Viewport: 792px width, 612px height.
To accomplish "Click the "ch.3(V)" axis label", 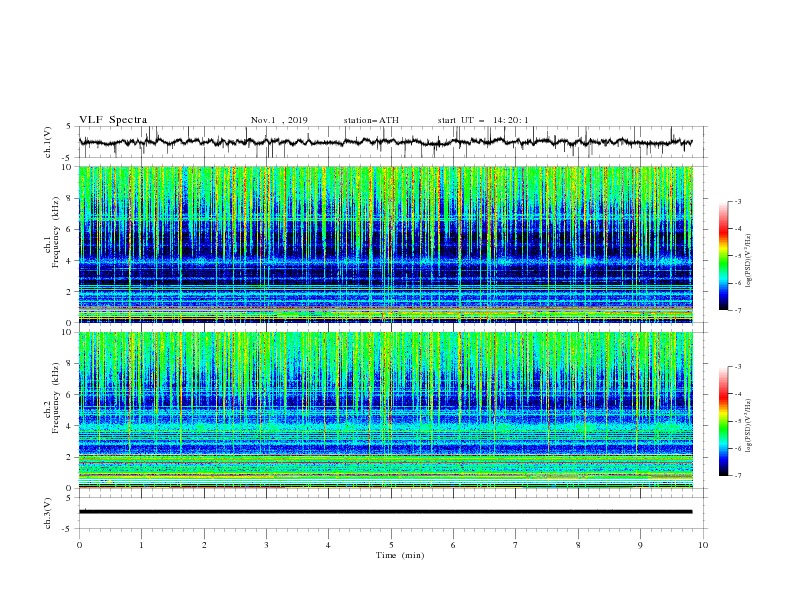I will pos(48,513).
